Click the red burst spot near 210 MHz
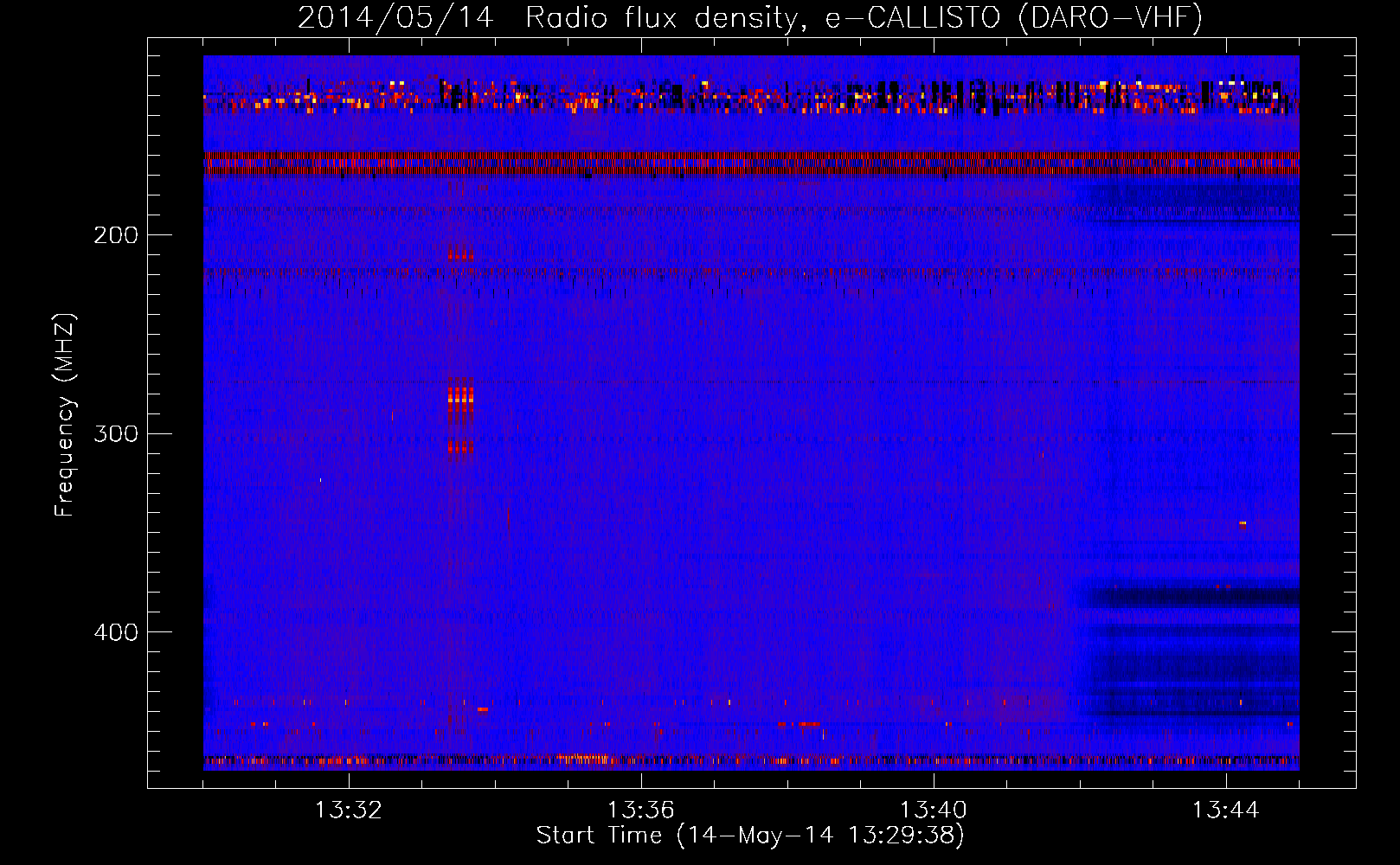 click(461, 256)
